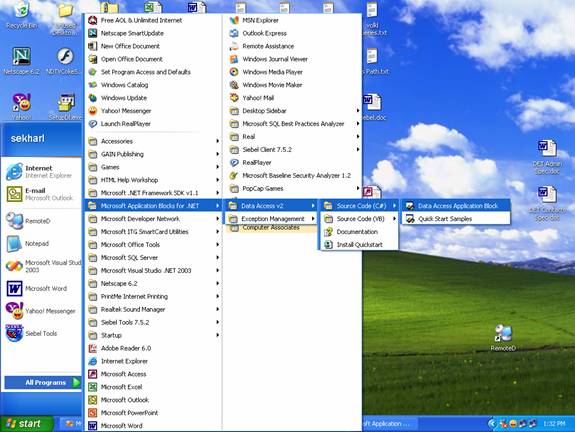Click Open Office Document
Image resolution: width=575 pixels, height=432 pixels.
click(x=153, y=59)
